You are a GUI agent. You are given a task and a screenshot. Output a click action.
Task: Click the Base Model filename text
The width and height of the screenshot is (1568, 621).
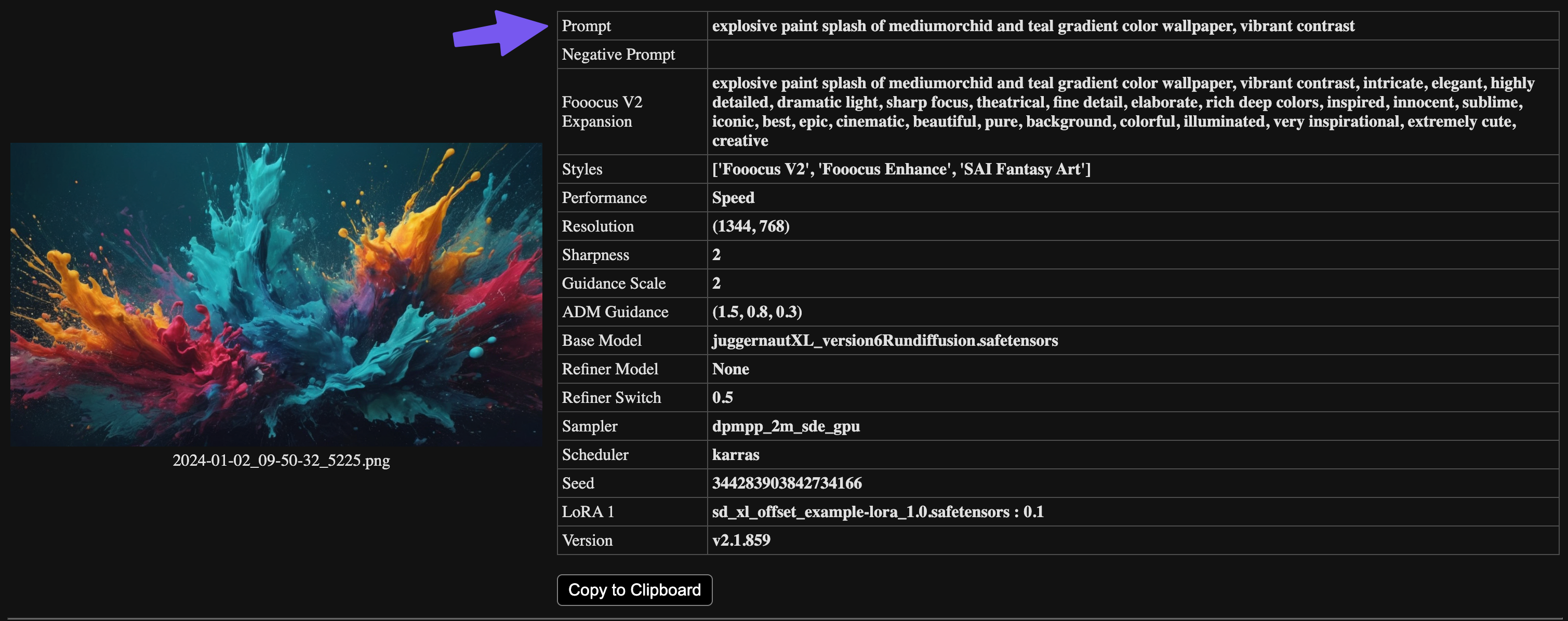tap(885, 340)
